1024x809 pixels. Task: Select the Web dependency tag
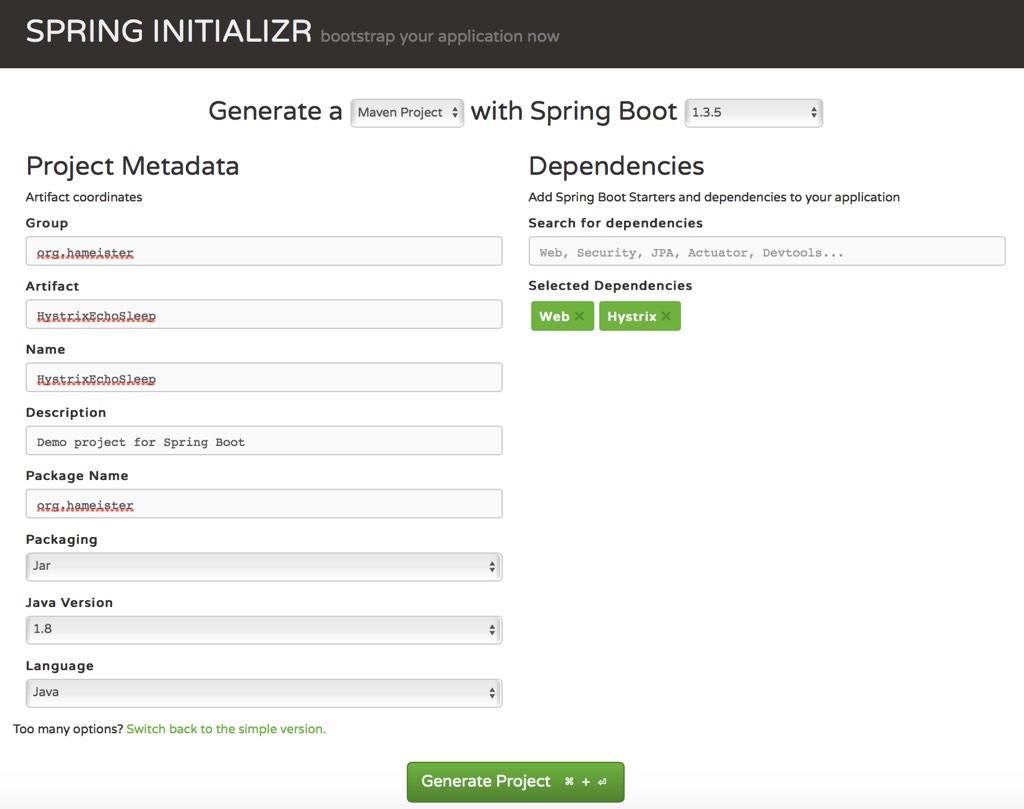(x=553, y=317)
